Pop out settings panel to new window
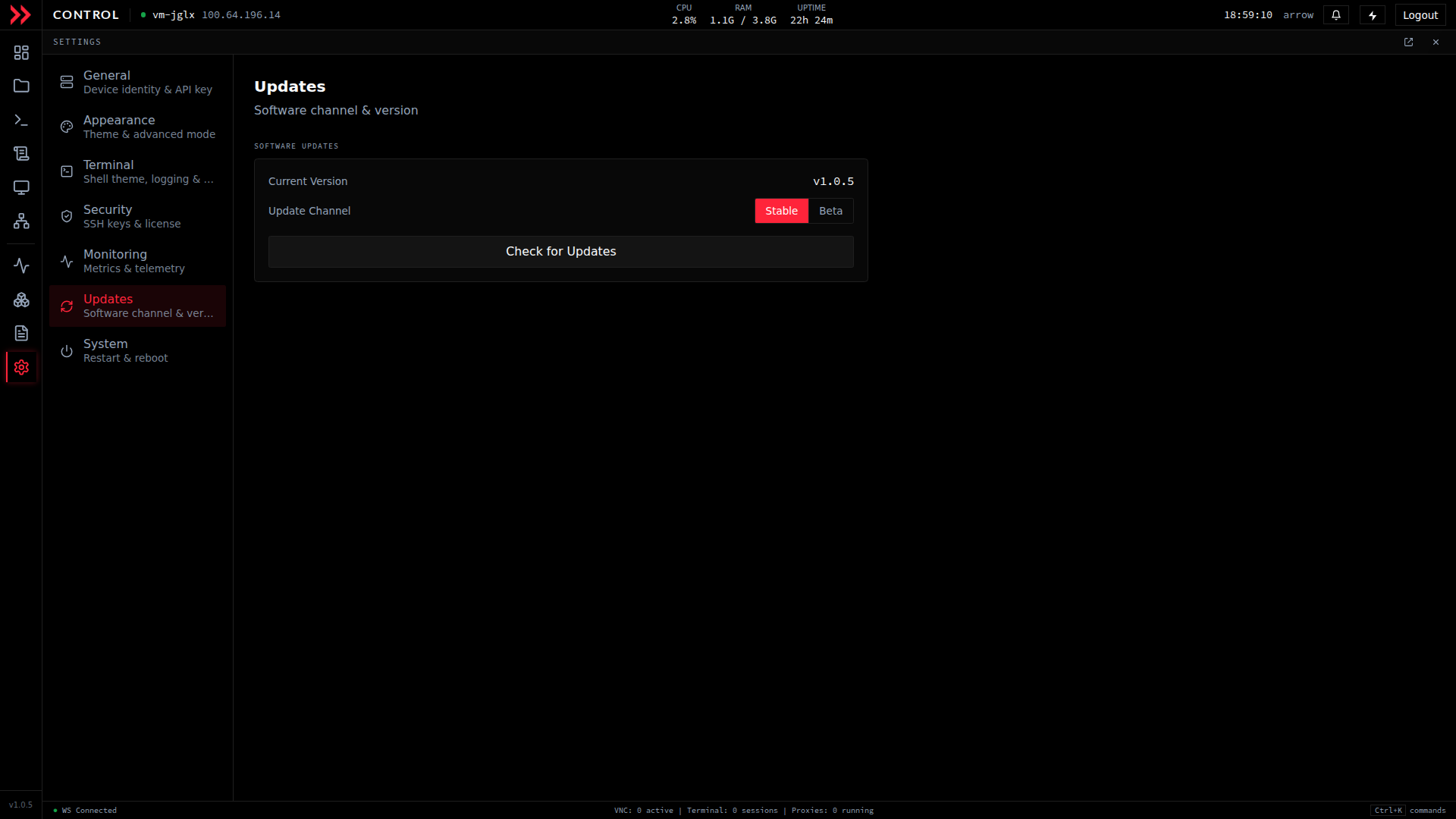 [1408, 42]
